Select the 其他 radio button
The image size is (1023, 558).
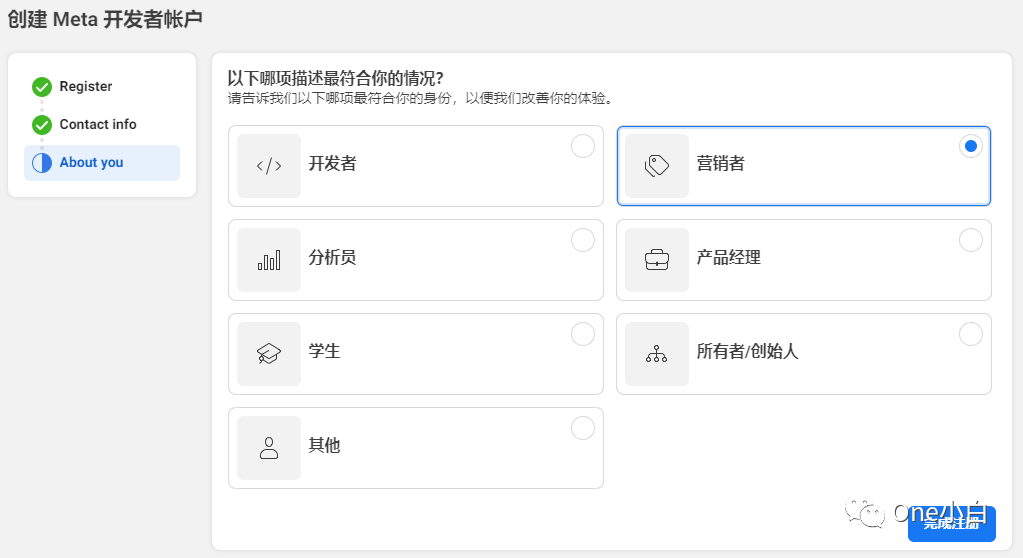click(583, 428)
